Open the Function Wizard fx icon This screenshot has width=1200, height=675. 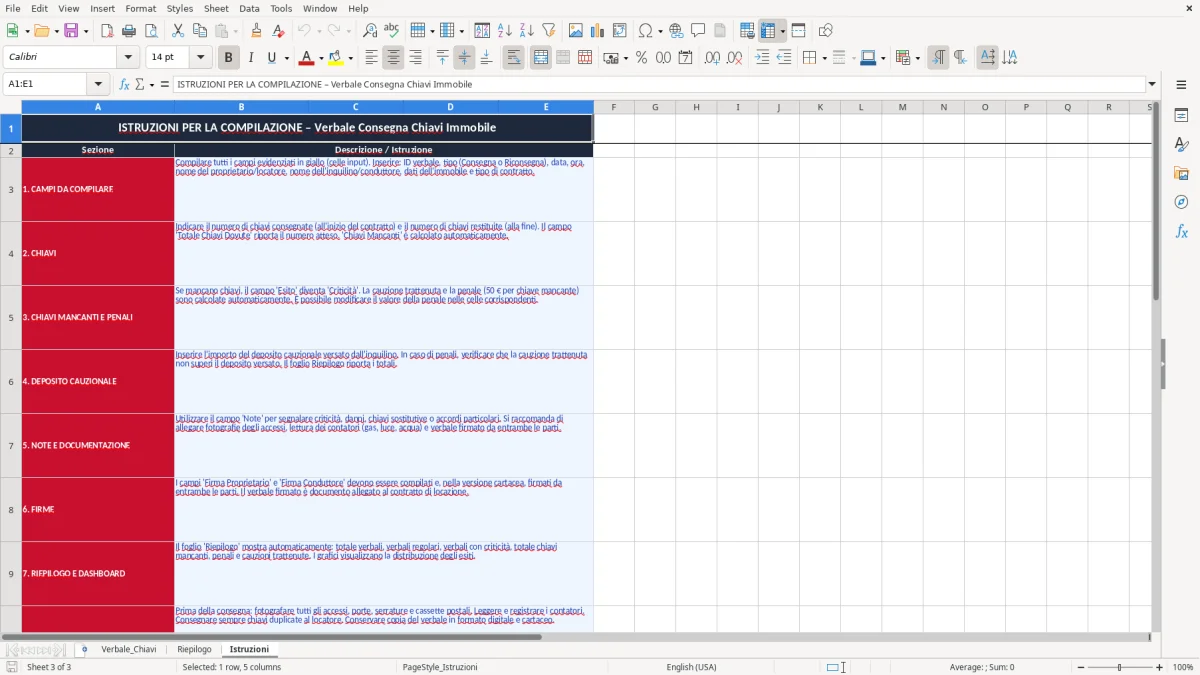click(x=124, y=84)
